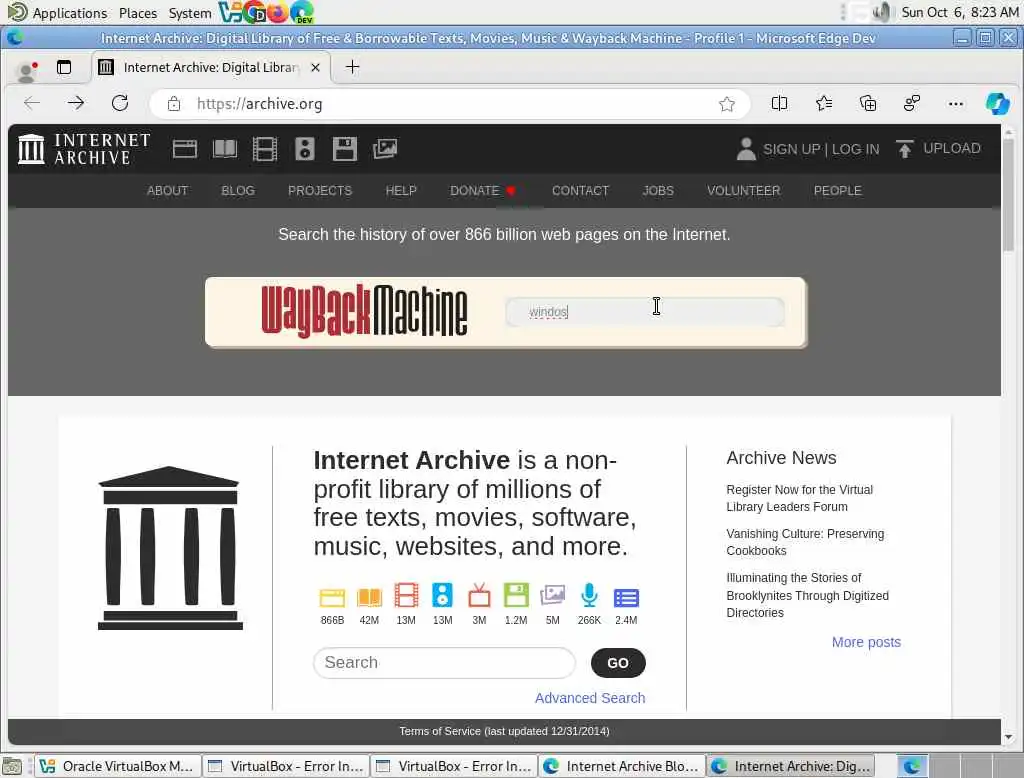Switch to Internet Archive Blog taskbar window
Screen dimensions: 1024x778
[622, 766]
